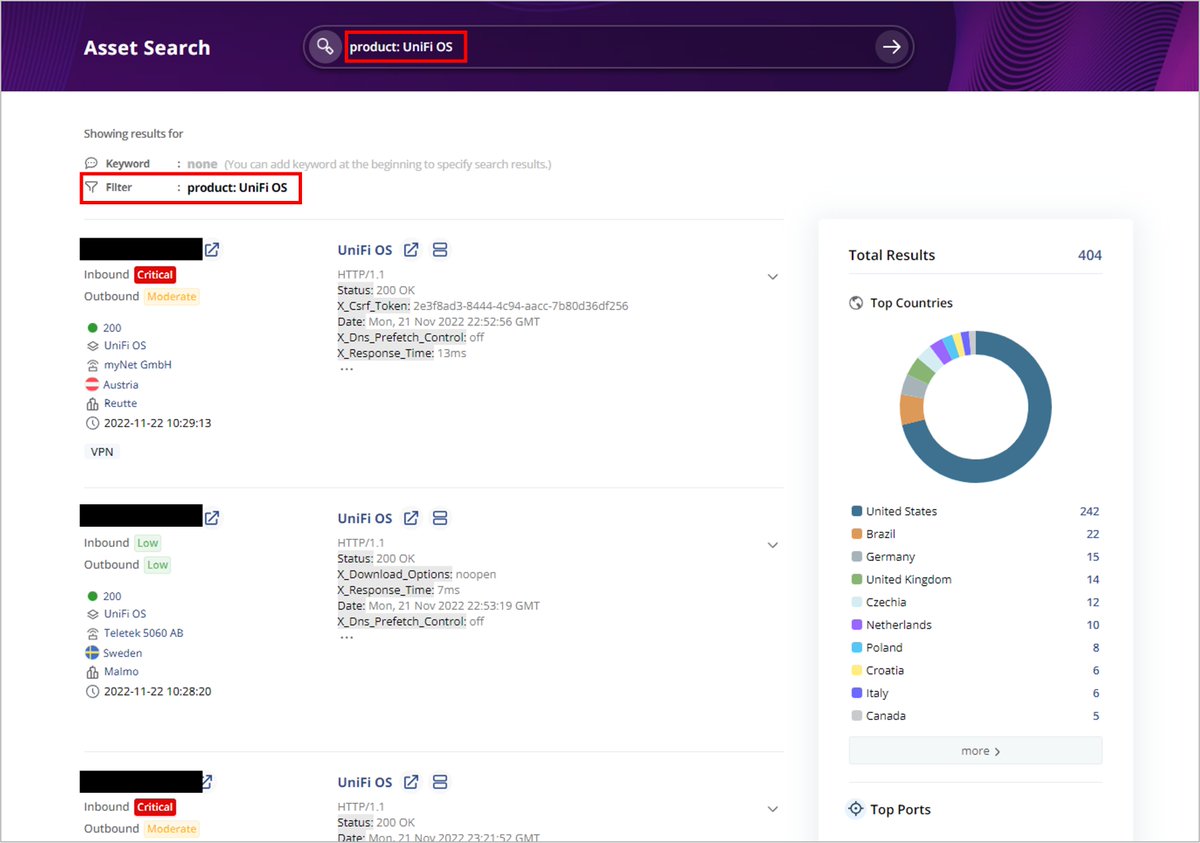Select Netherlands in Top Countries list
This screenshot has width=1200, height=843.
click(x=899, y=625)
